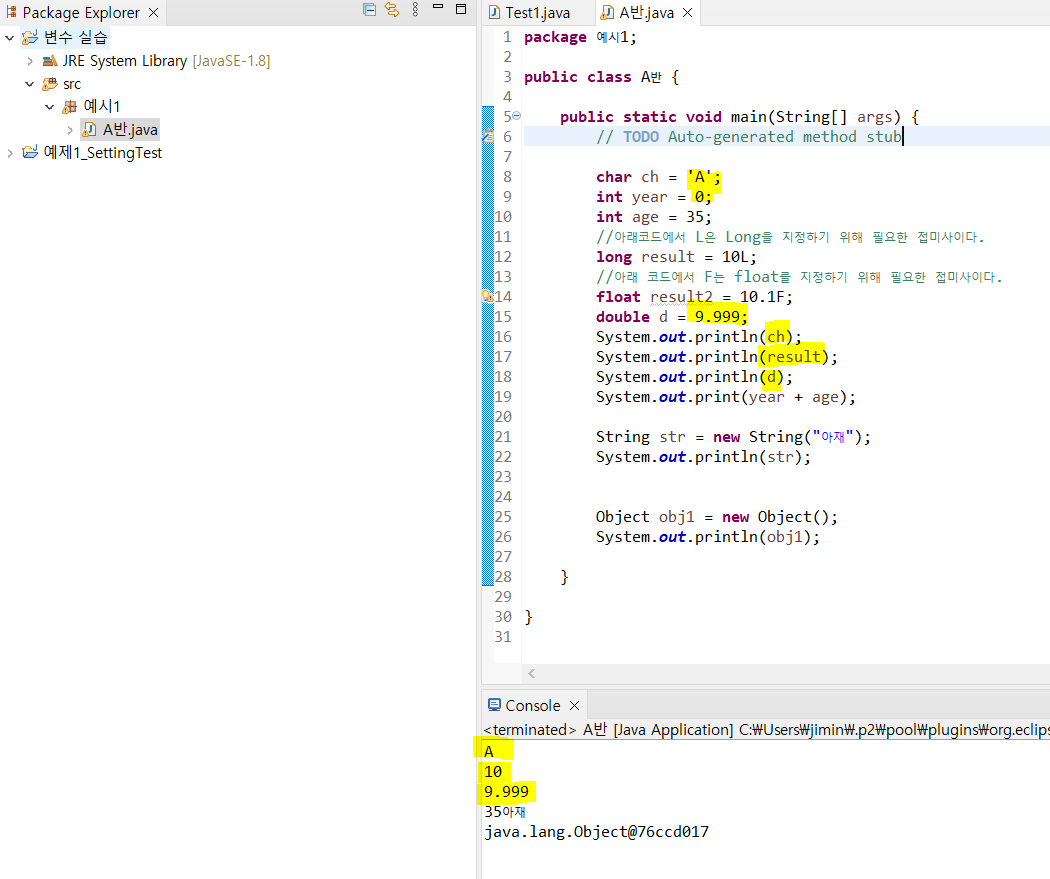This screenshot has width=1050, height=879.
Task: Select 변수 실습 project icon
Action: click(x=29, y=37)
